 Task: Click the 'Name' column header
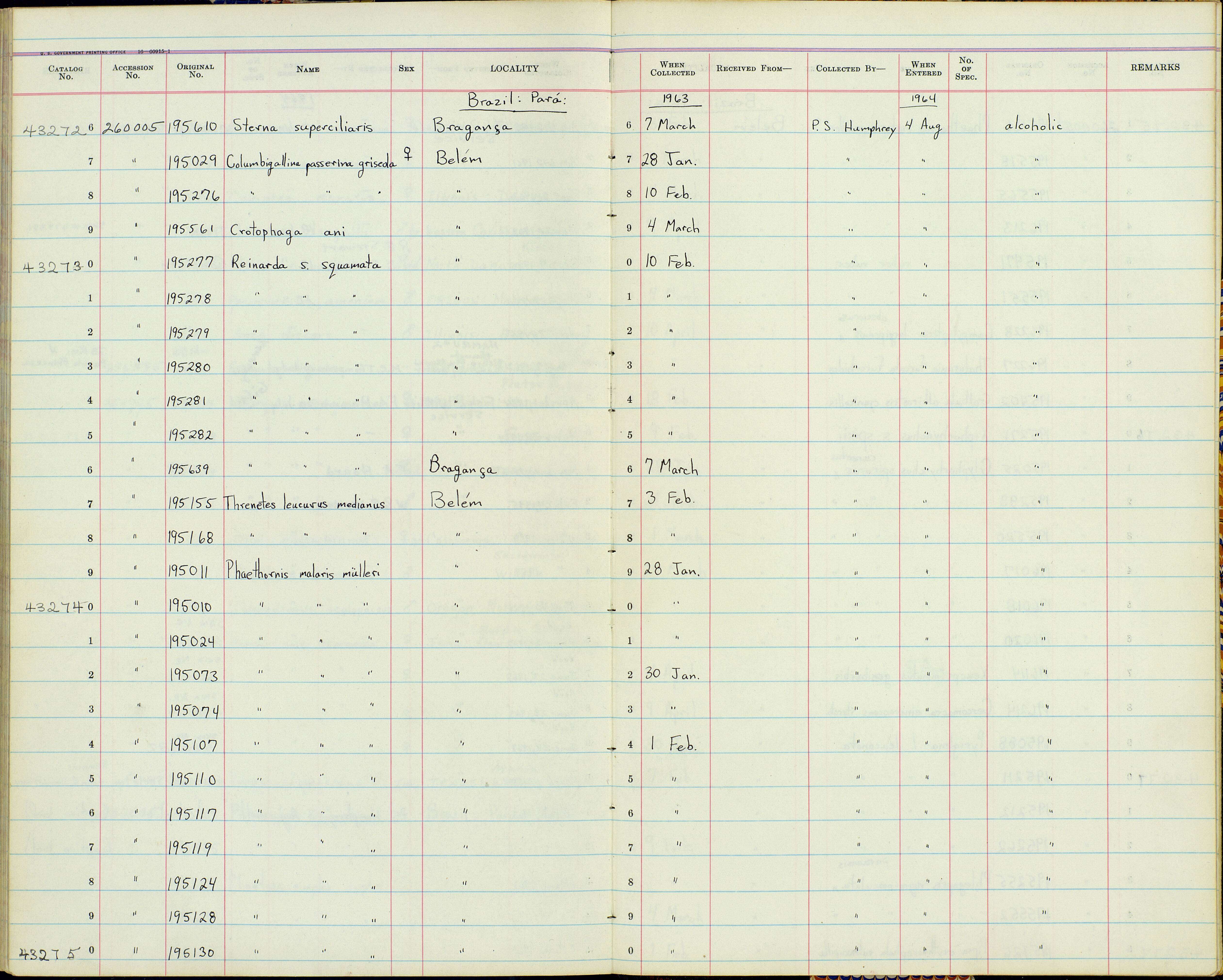coord(308,69)
